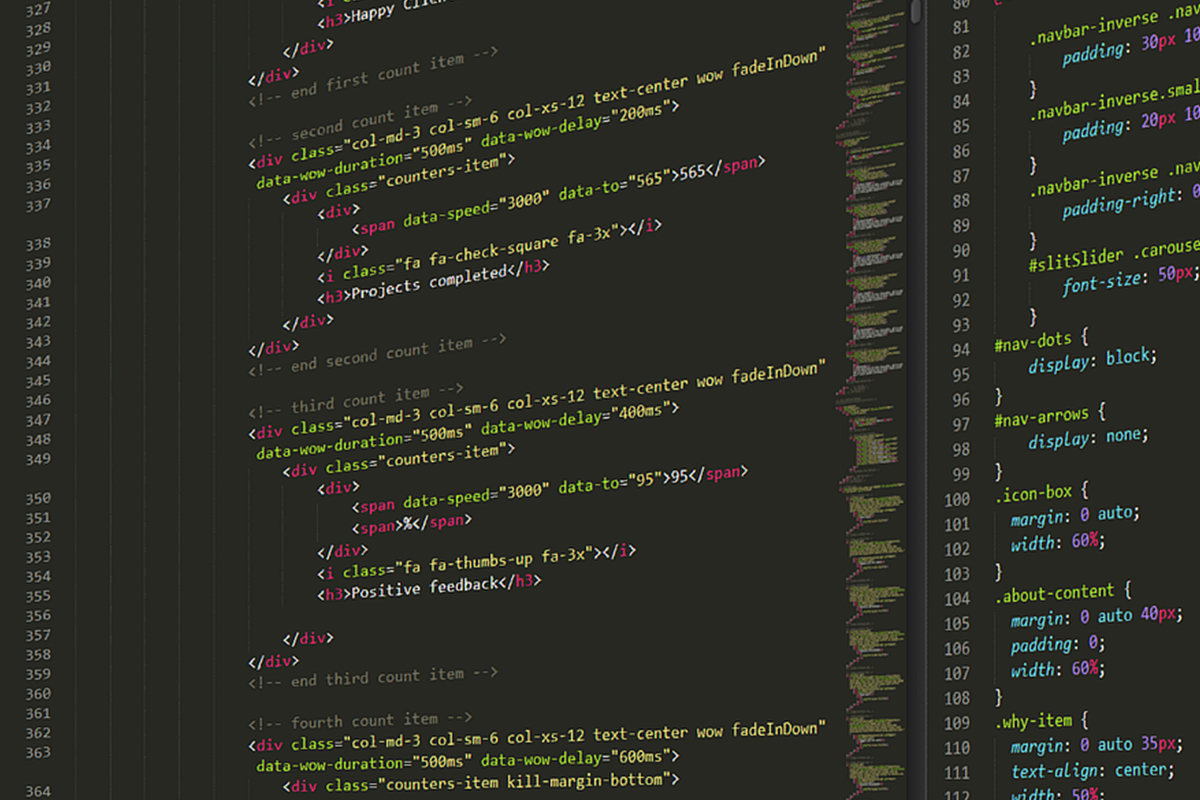Click the .icon-box CSS selector
Screen dimensions: 1200x800
pos(1033,492)
